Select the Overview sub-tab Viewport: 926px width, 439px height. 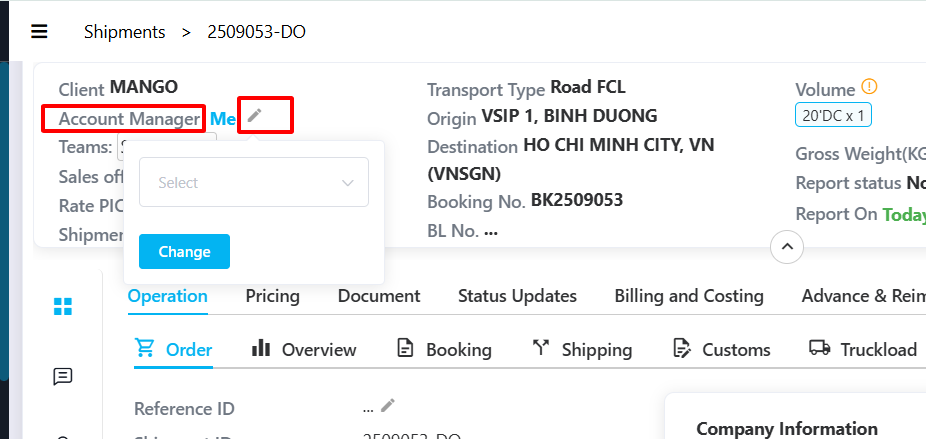click(304, 350)
